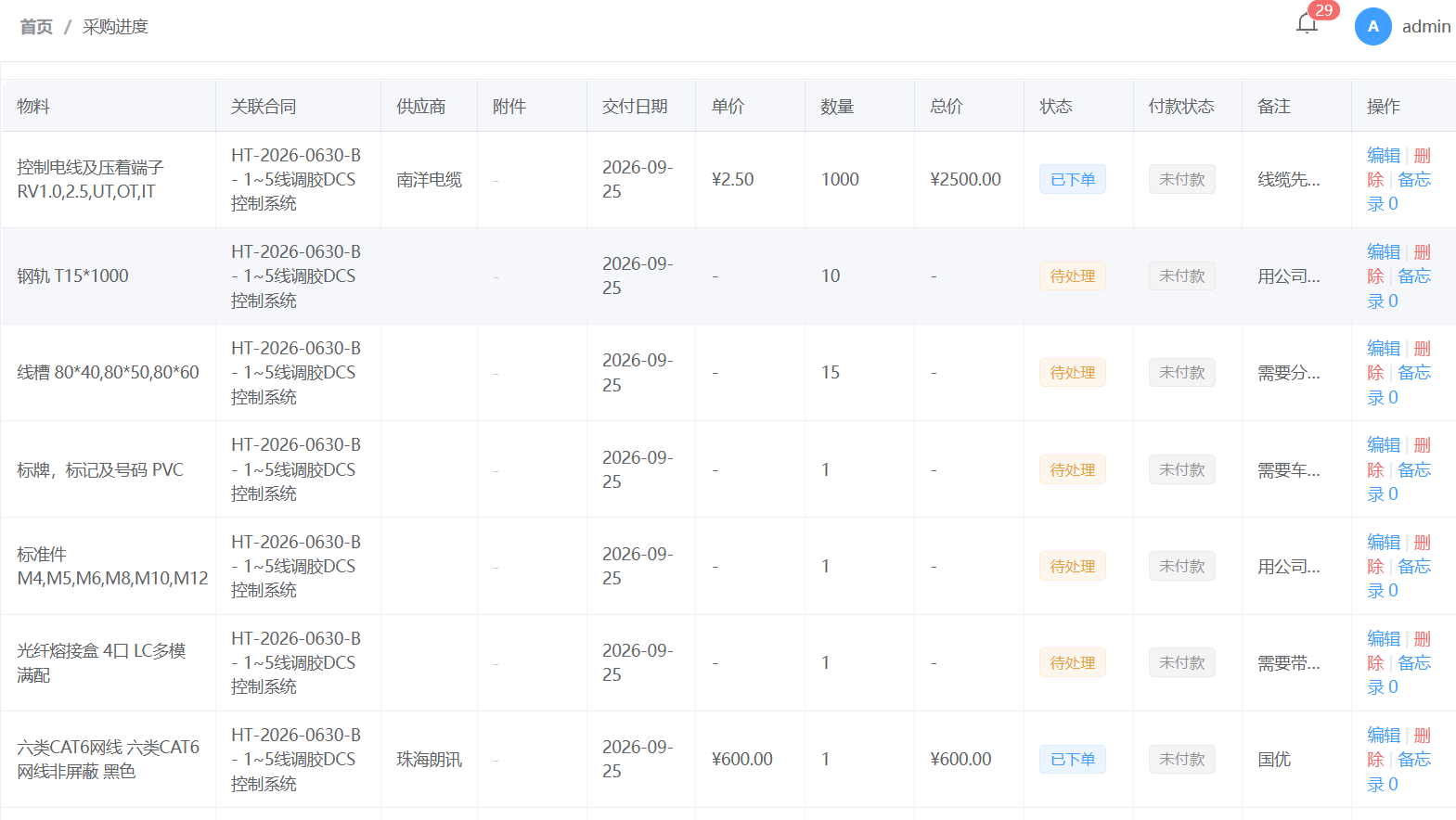The width and height of the screenshot is (1456, 820).
Task: Open 备忘录 for 钢轨 T15*1000 row
Action: [x=1414, y=276]
